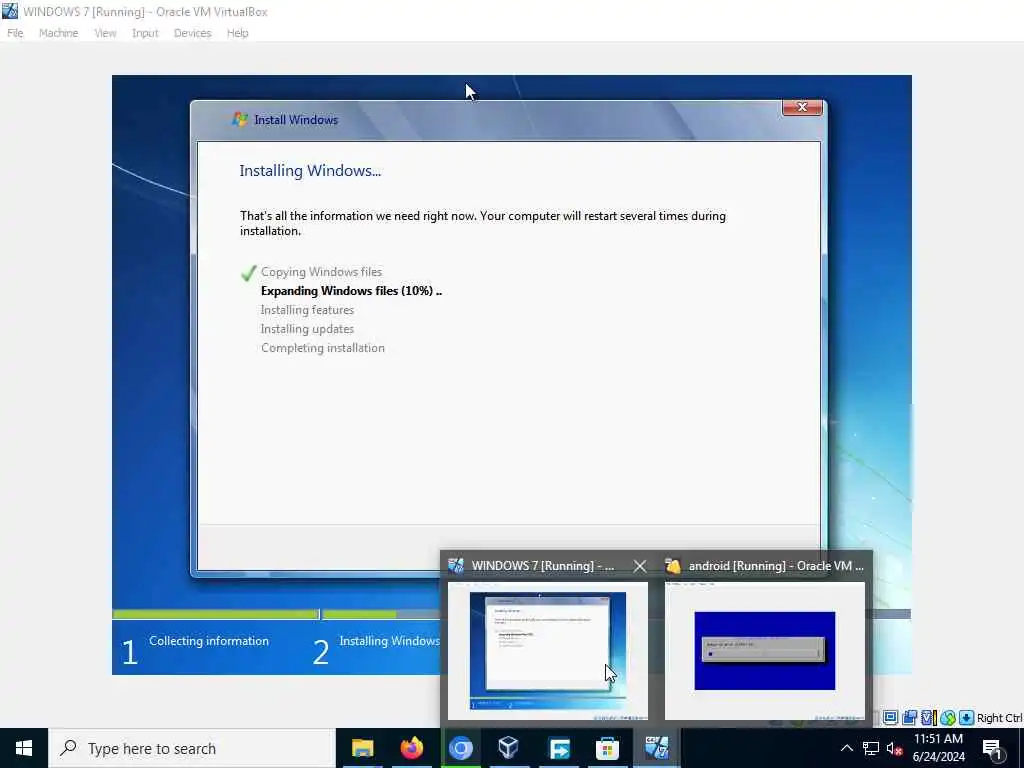
Task: Open the View menu
Action: point(105,33)
